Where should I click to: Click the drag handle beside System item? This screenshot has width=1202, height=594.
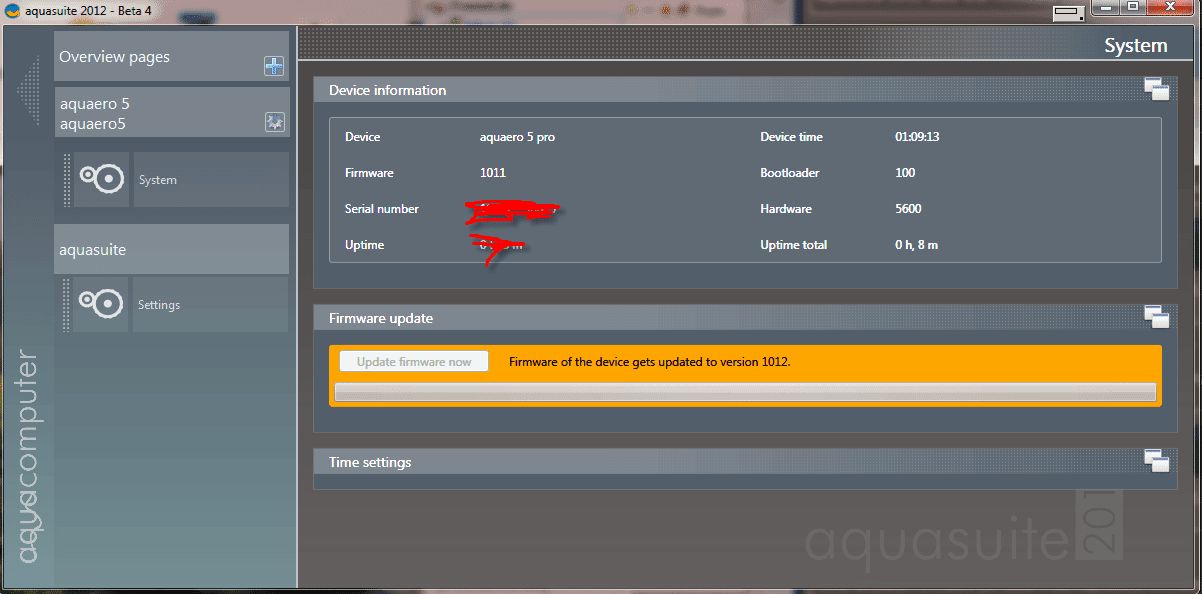(67, 180)
